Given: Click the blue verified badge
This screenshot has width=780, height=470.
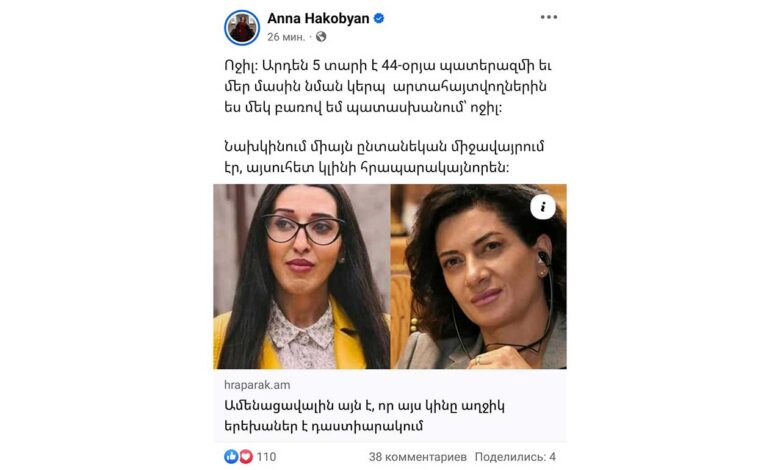Looking at the screenshot, I should (379, 18).
